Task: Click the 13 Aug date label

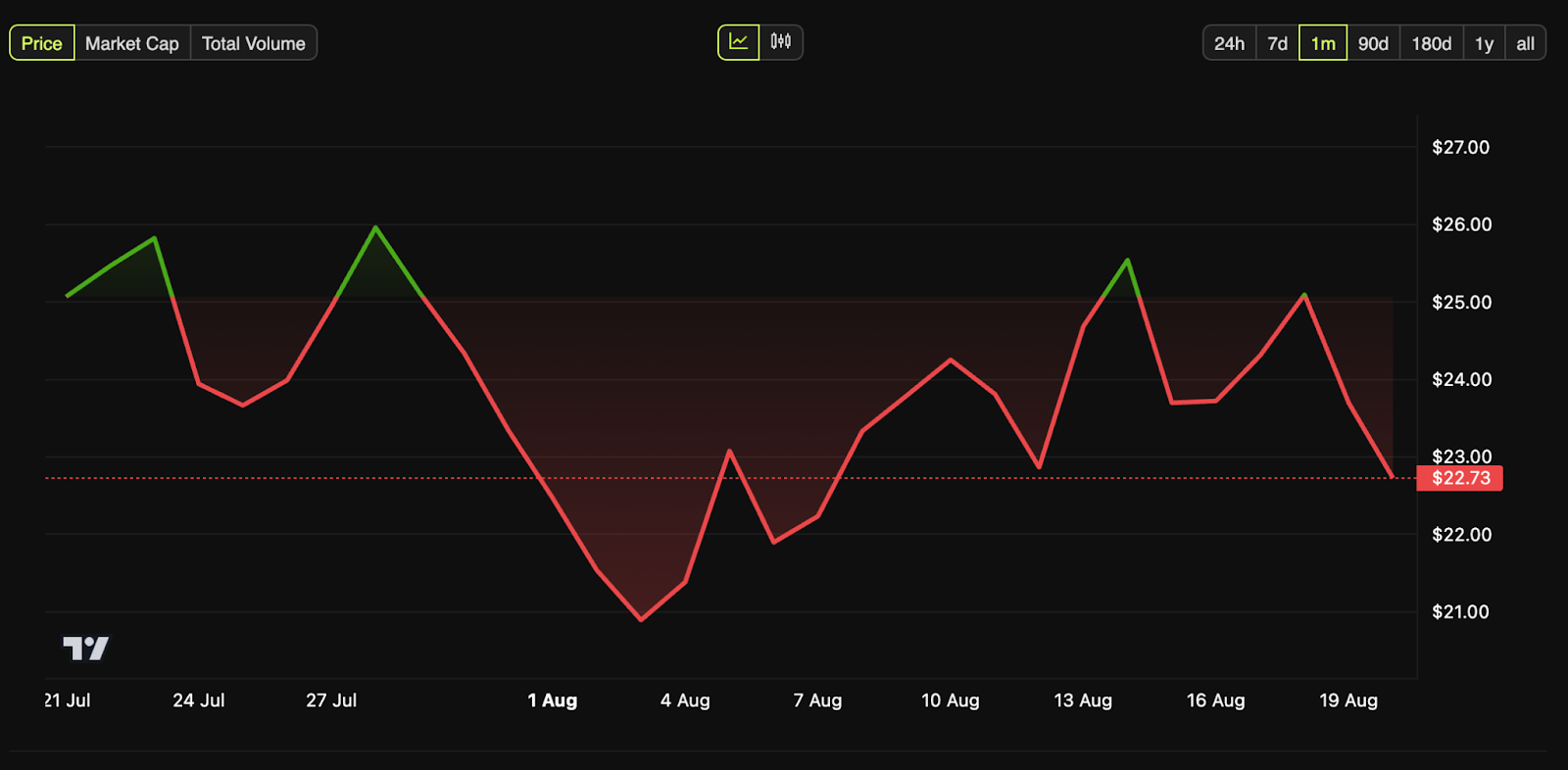Action: point(1083,700)
